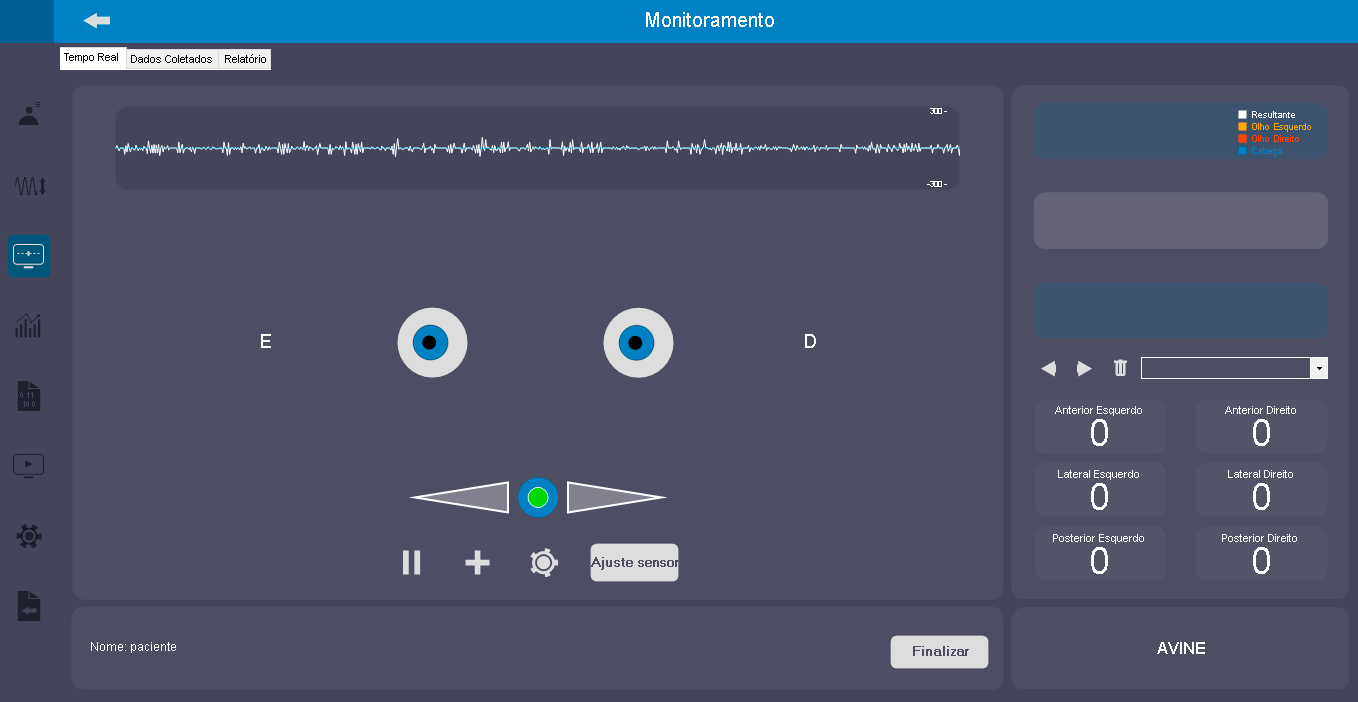Open the Relatório tab

coord(245,60)
